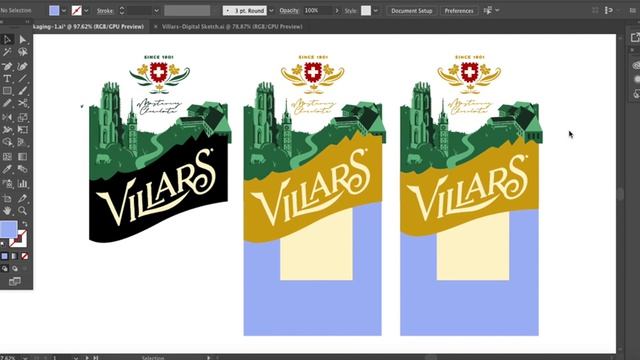Select the Scissors tool
640x360 pixels.
coord(22,103)
